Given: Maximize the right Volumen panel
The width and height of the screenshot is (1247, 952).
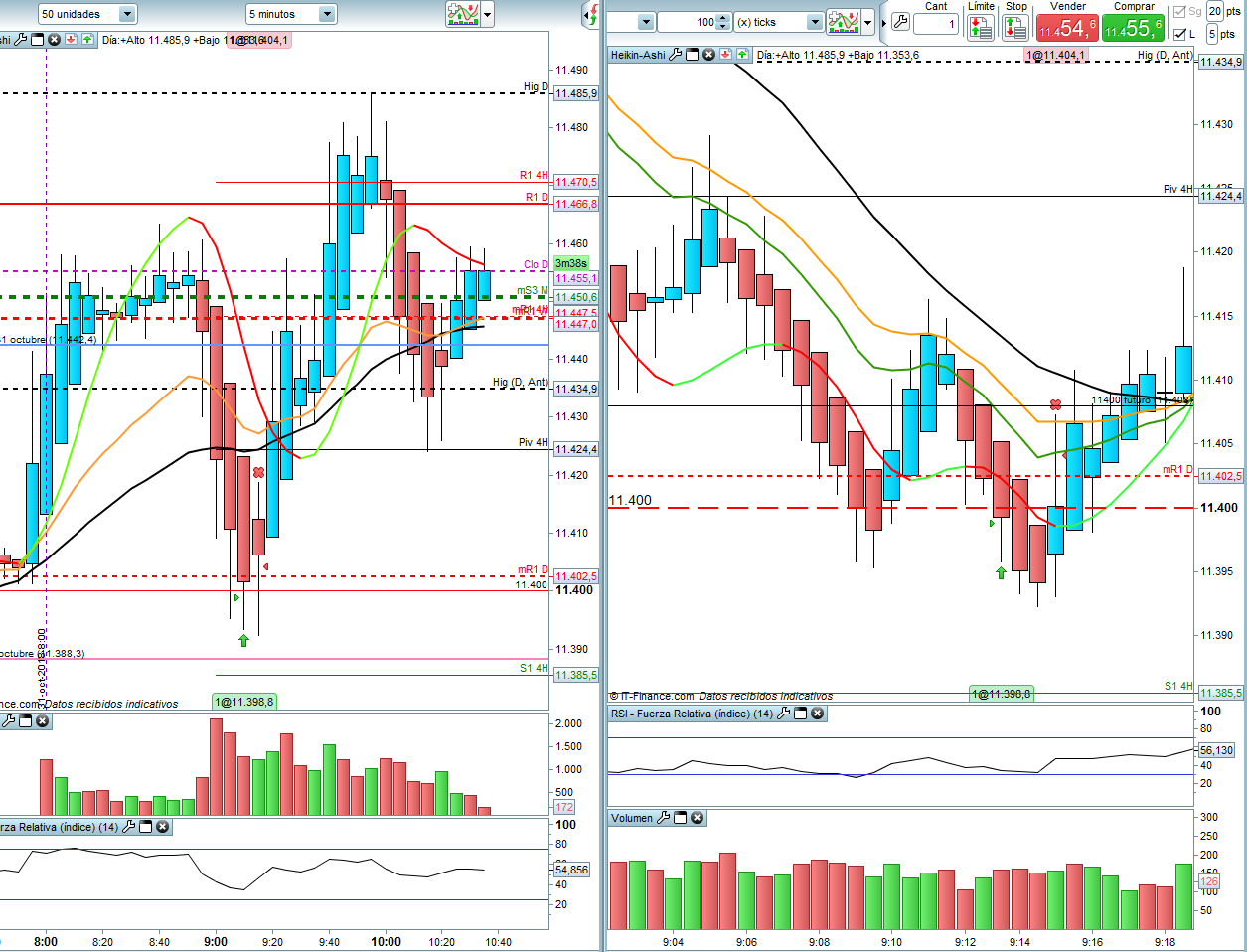Looking at the screenshot, I should click(x=681, y=818).
